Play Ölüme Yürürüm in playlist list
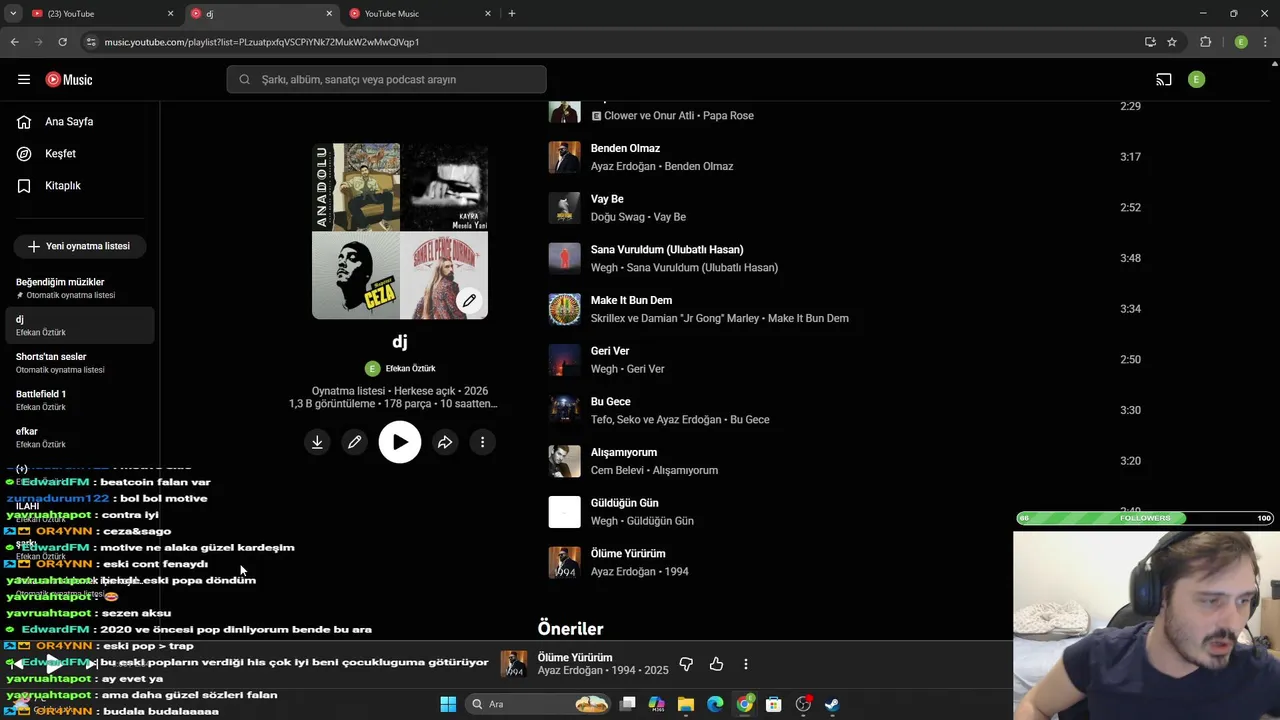Viewport: 1280px width, 720px height. tap(564, 562)
